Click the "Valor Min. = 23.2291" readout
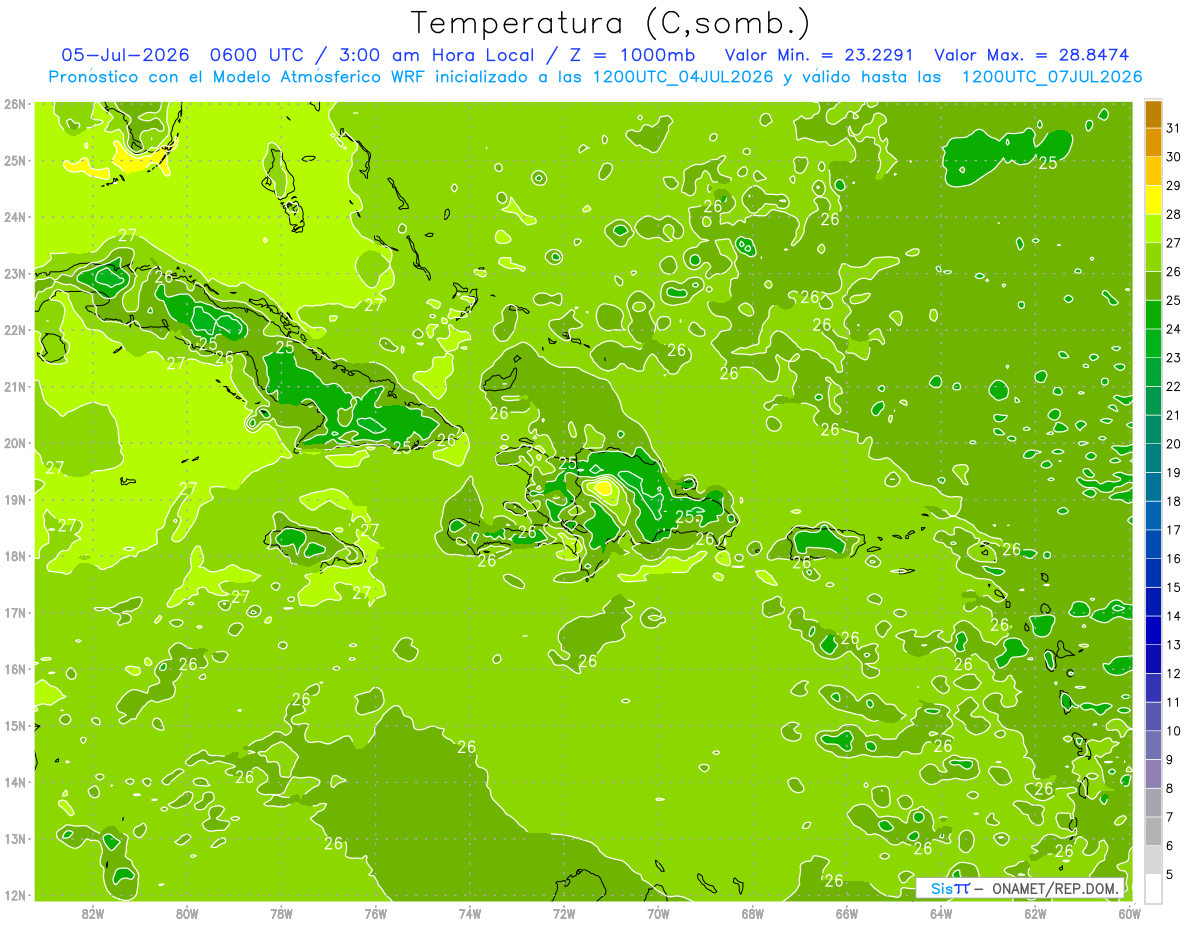This screenshot has width=1200, height=927. pos(818,55)
